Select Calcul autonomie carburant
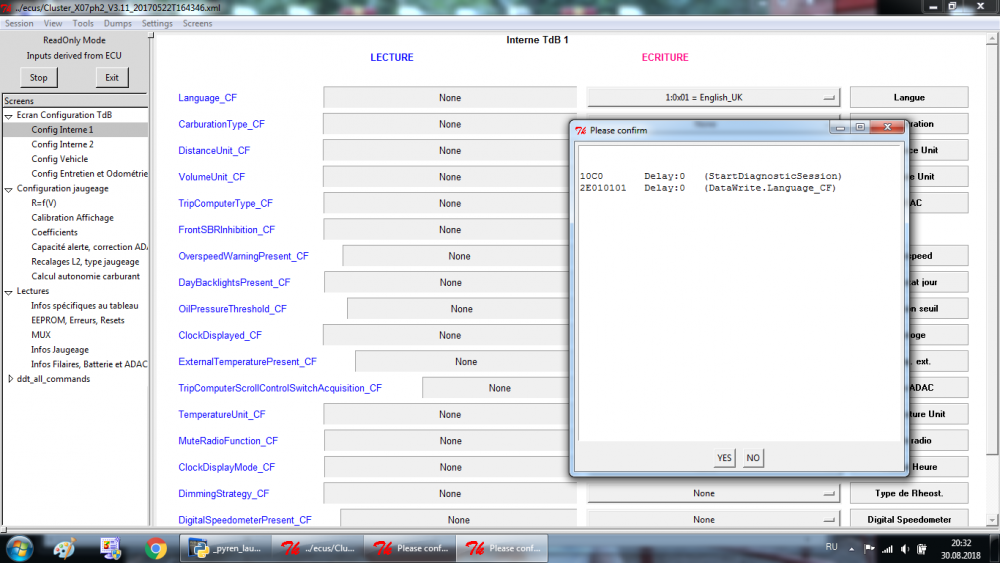 [x=85, y=276]
